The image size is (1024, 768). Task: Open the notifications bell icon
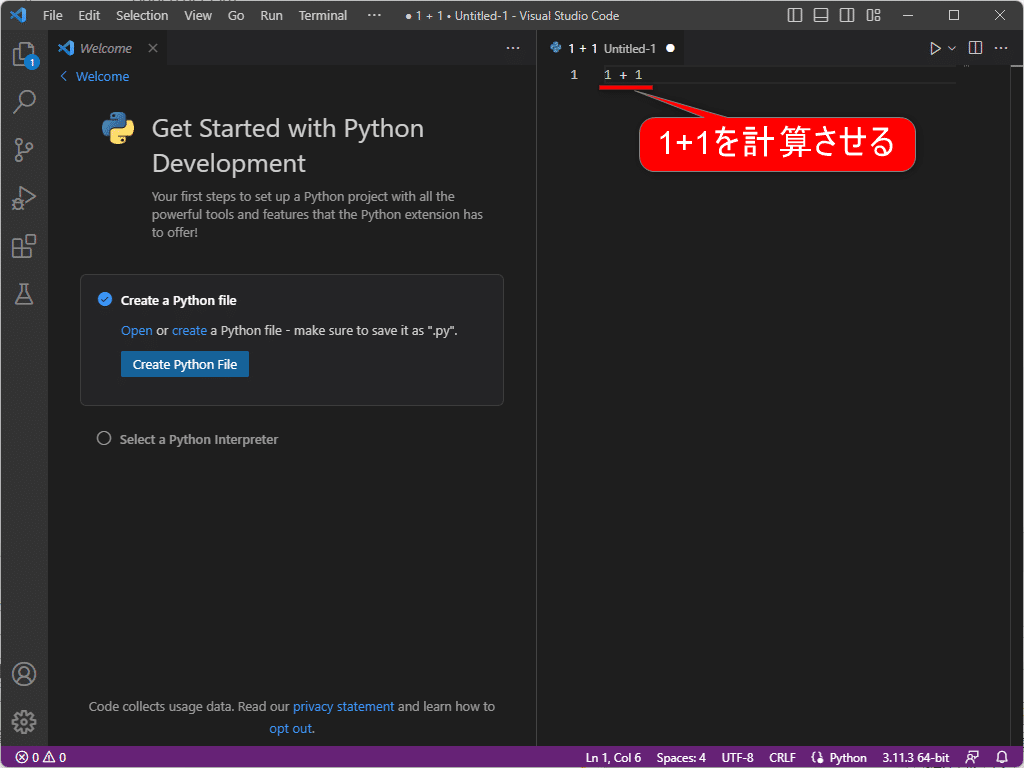1002,758
